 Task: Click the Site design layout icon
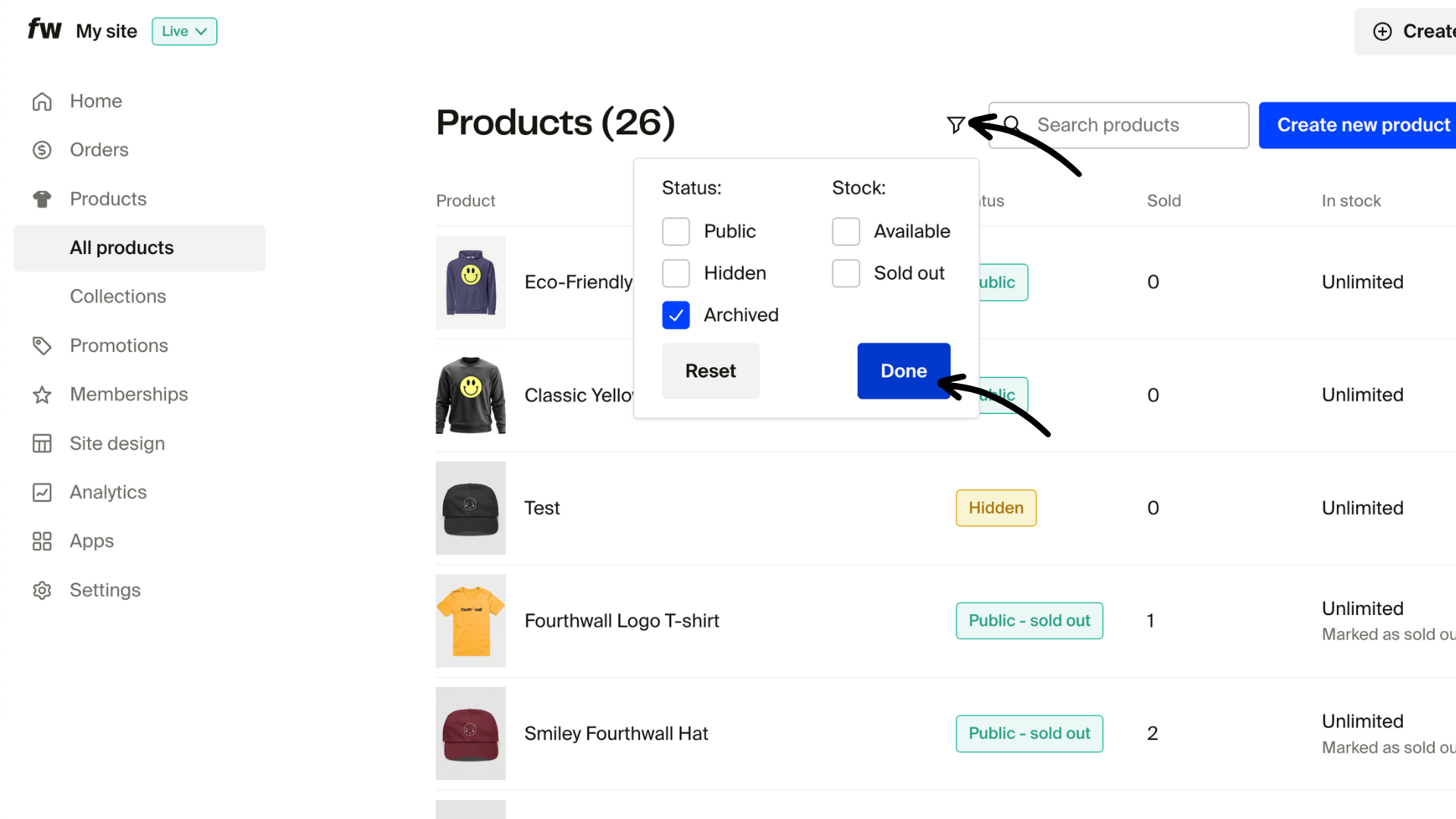[x=42, y=444]
